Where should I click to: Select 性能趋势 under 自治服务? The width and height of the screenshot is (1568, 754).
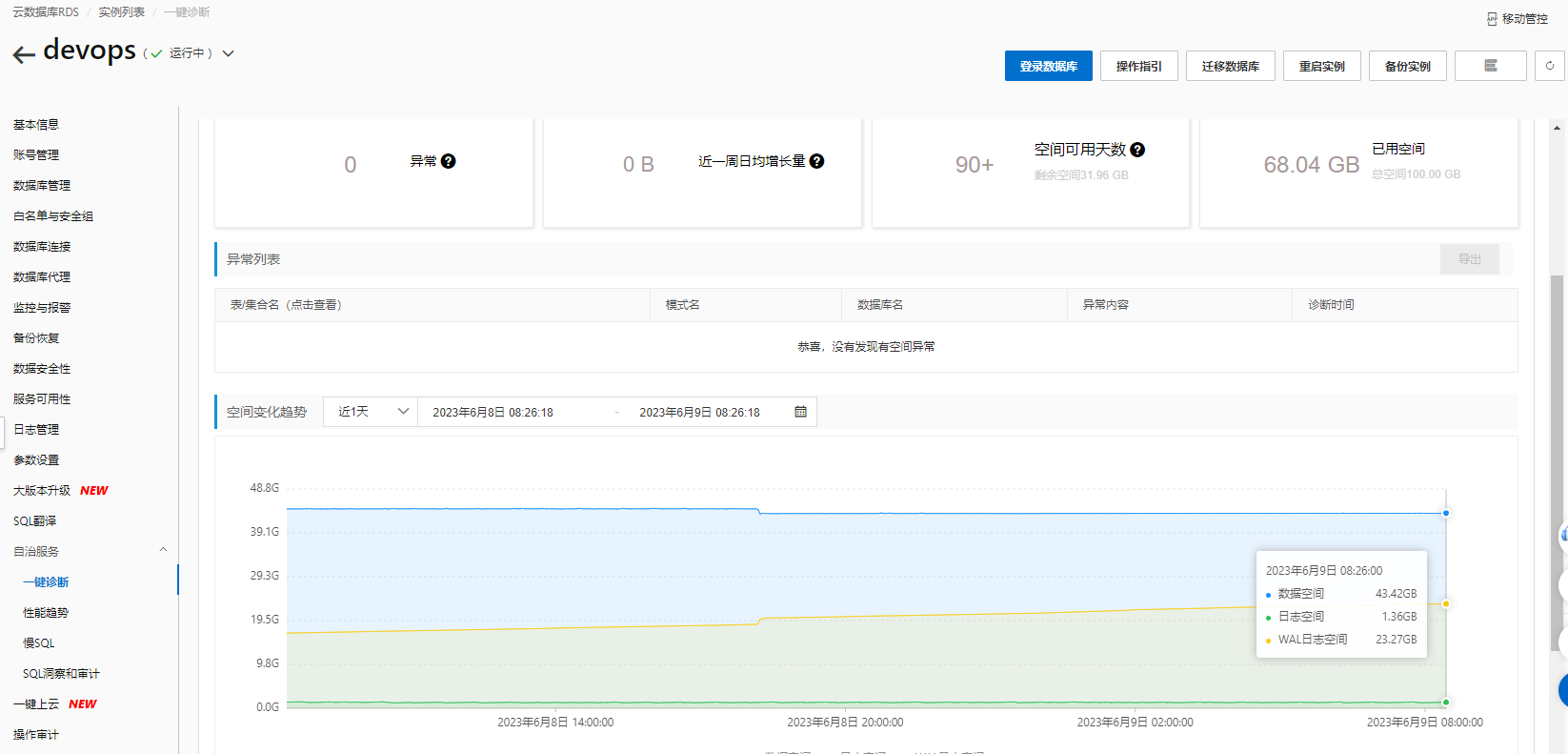pos(46,613)
